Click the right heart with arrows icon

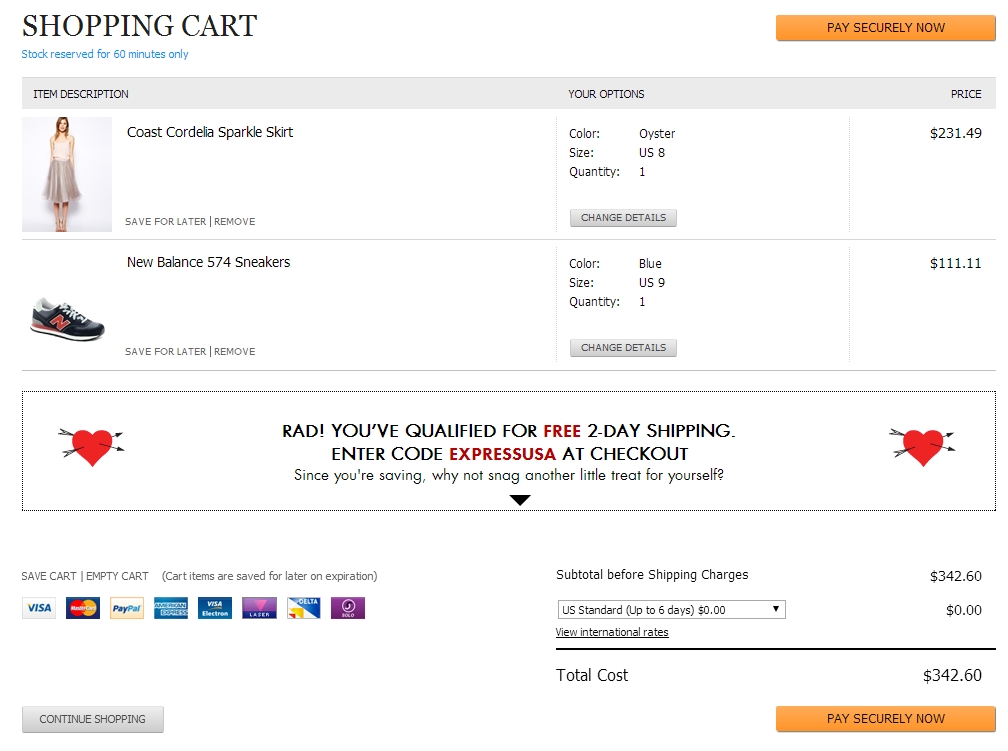[923, 446]
